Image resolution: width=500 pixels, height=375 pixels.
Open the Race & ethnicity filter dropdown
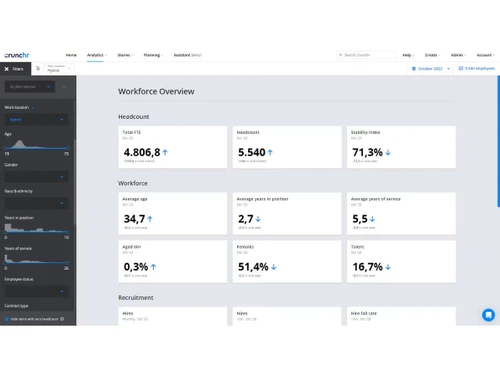coord(36,203)
